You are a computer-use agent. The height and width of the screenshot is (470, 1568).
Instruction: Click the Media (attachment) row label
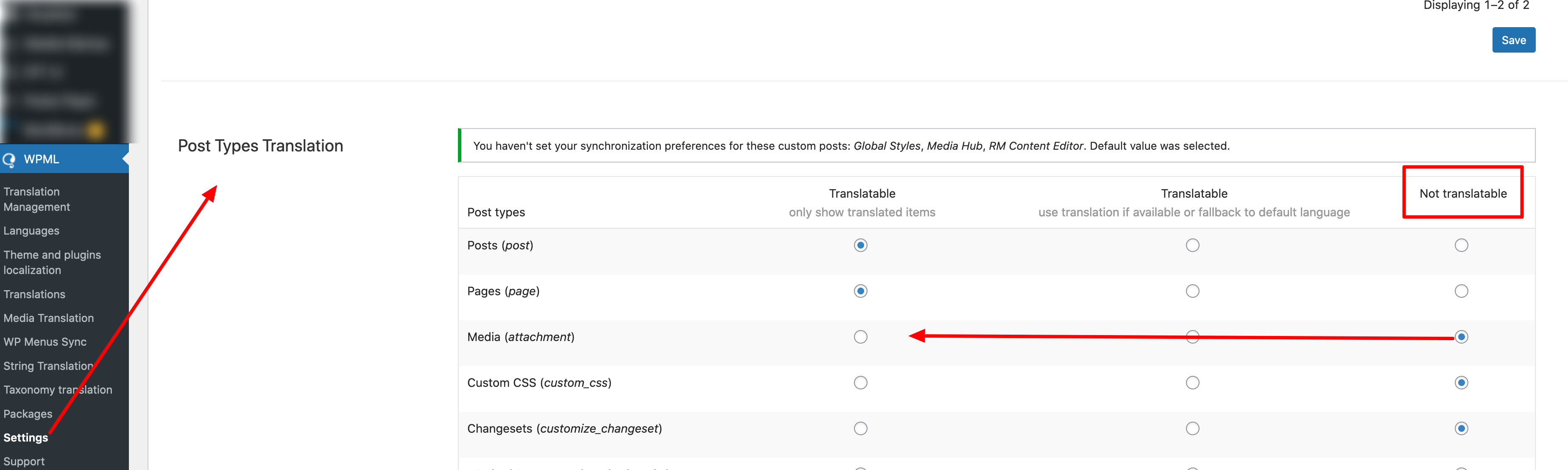point(521,337)
